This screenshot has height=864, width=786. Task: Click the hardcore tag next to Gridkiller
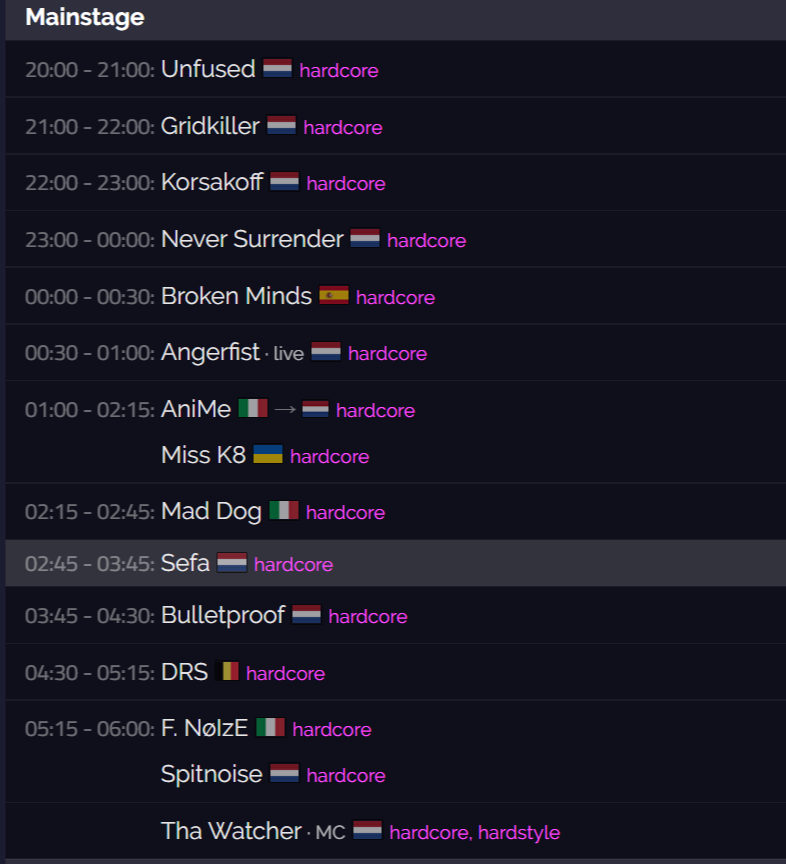point(343,128)
